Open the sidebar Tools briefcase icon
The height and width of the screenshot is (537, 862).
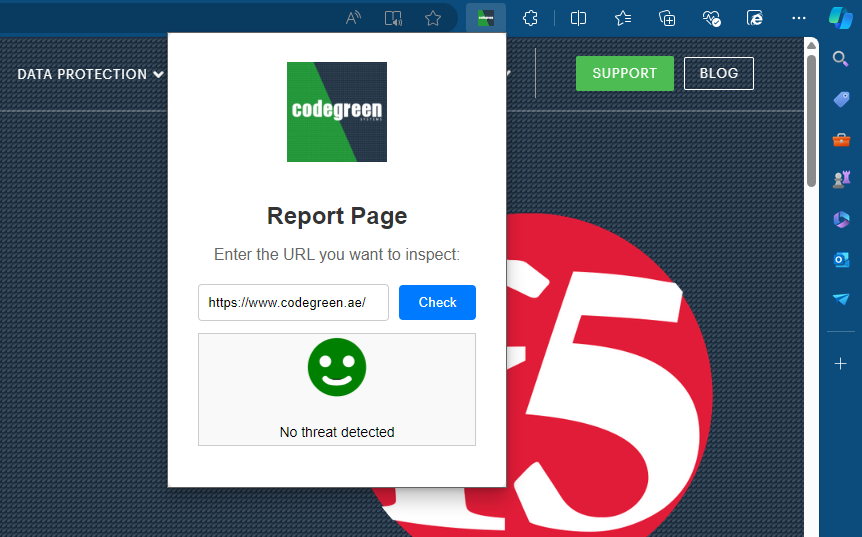(x=841, y=140)
